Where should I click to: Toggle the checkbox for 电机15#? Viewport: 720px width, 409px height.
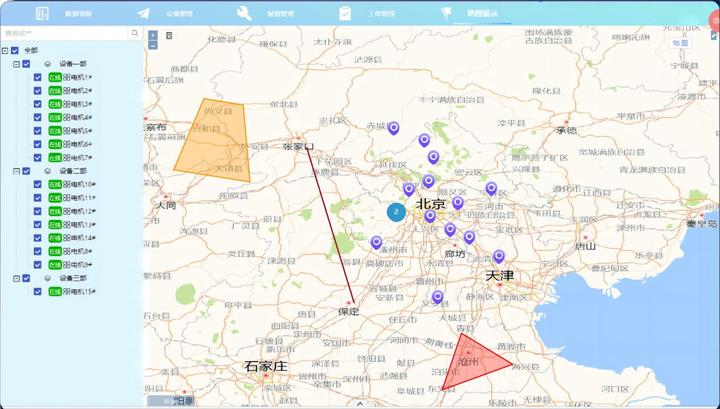[x=38, y=291]
